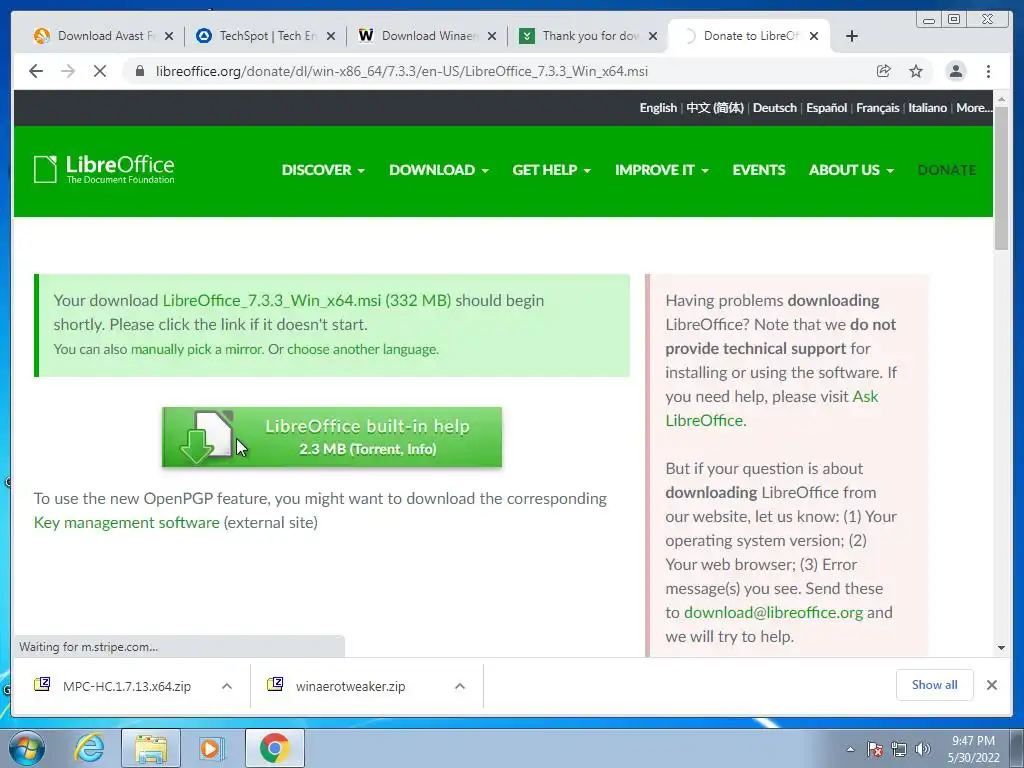Select English language link
Image resolution: width=1024 pixels, height=768 pixels.
(658, 108)
